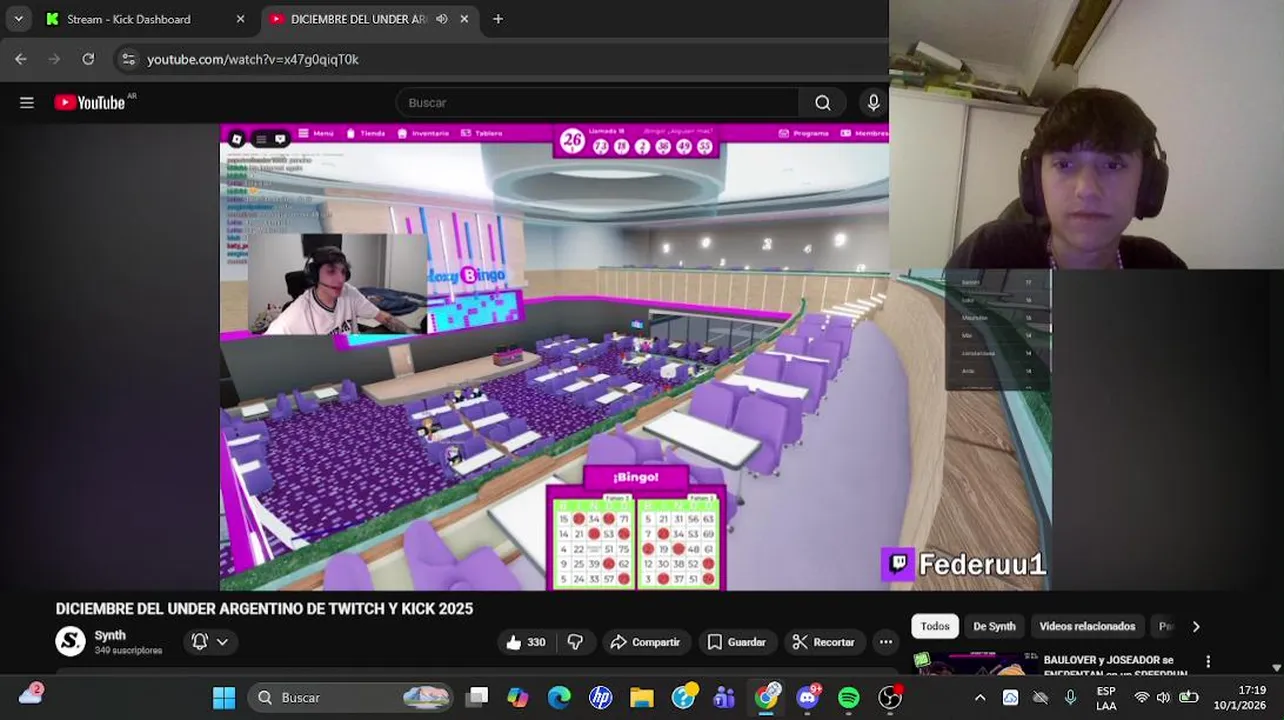1284x720 pixels.
Task: Open the BAULOVER video thumbnail
Action: (975, 664)
